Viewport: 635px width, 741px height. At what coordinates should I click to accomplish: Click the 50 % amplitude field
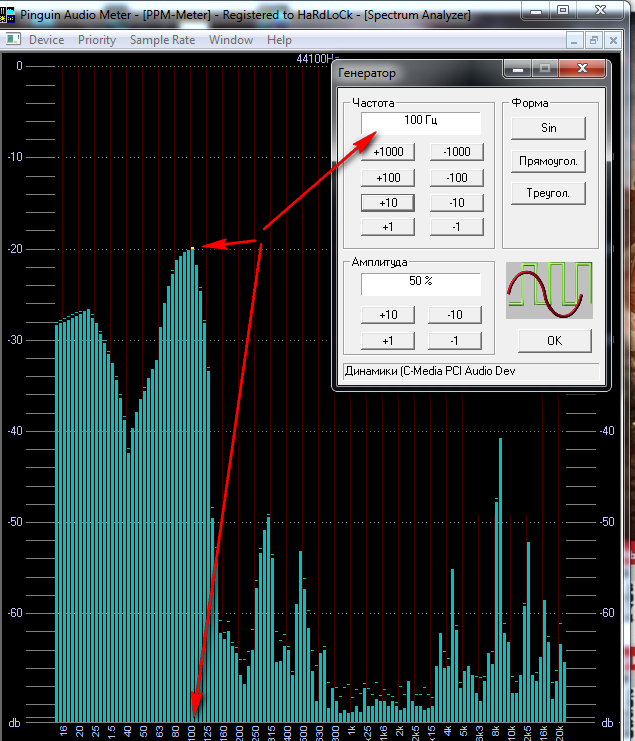[421, 283]
